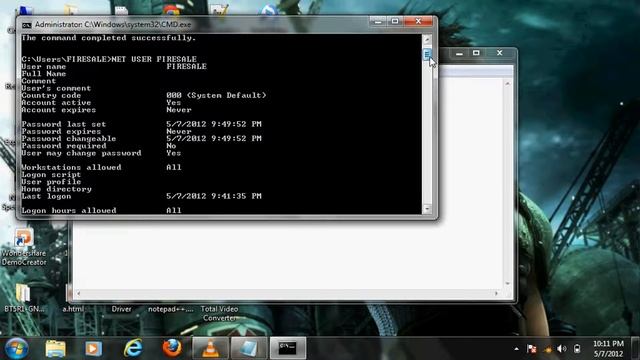Click the 'Password last set' row
Viewport: 640px width, 360px height.
pos(141,124)
